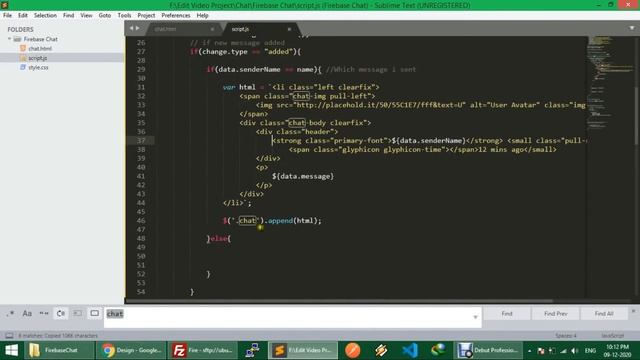Open the Project menu
The width and height of the screenshot is (640, 360).
(x=146, y=15)
